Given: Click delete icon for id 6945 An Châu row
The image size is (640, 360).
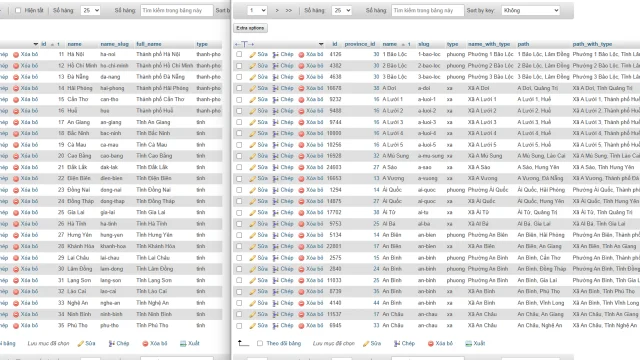Looking at the screenshot, I should pos(301,326).
